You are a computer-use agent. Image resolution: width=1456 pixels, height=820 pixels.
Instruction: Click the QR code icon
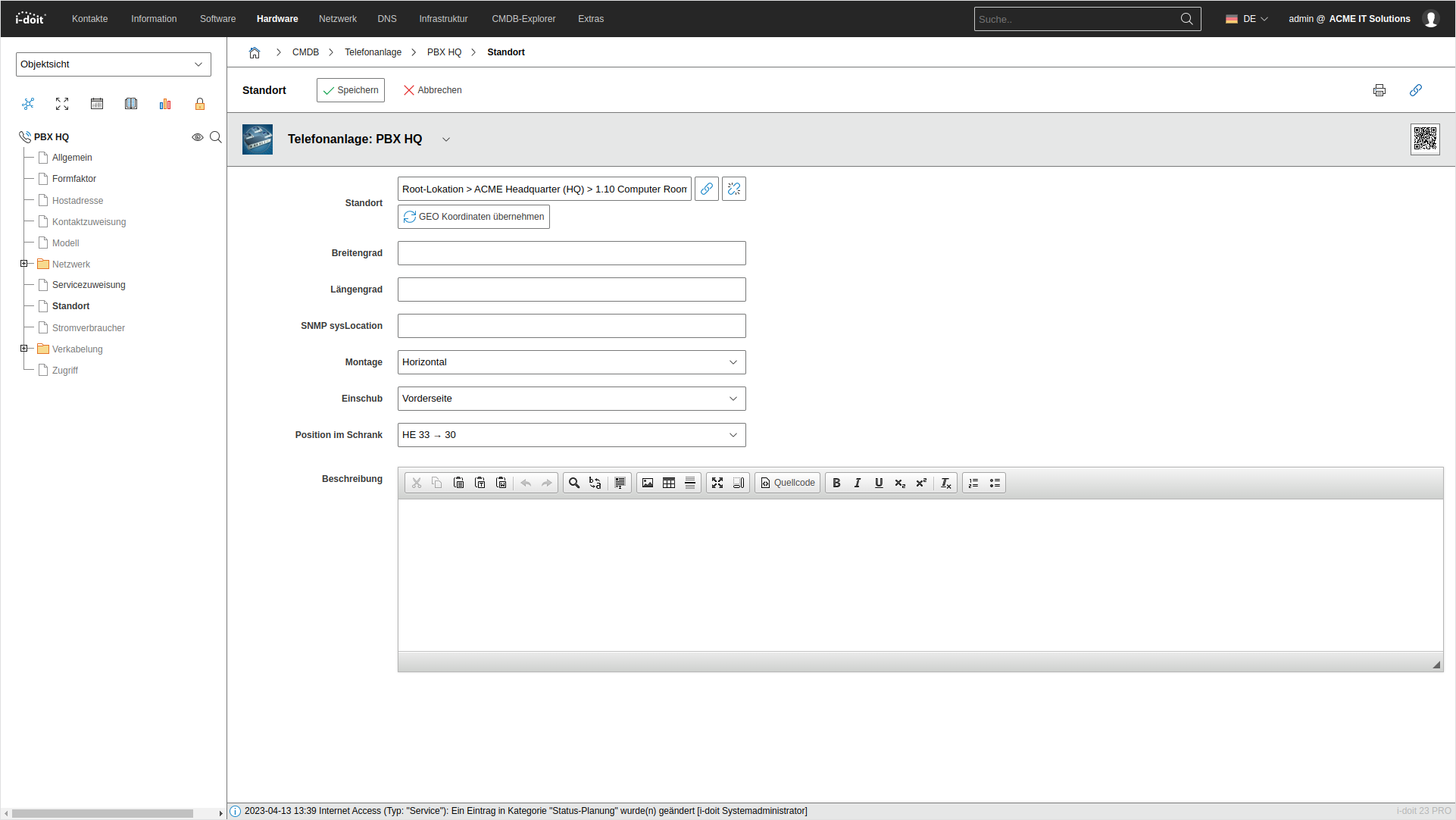(x=1424, y=139)
